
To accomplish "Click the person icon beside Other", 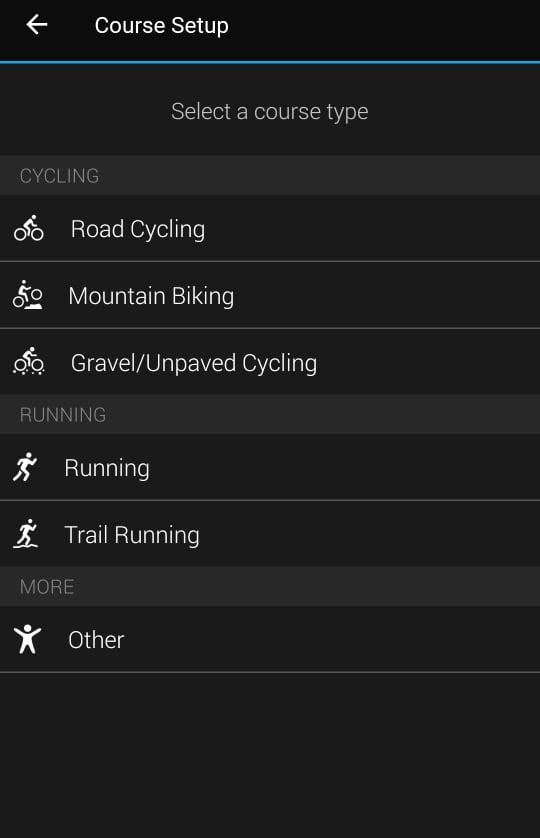I will click(x=27, y=639).
